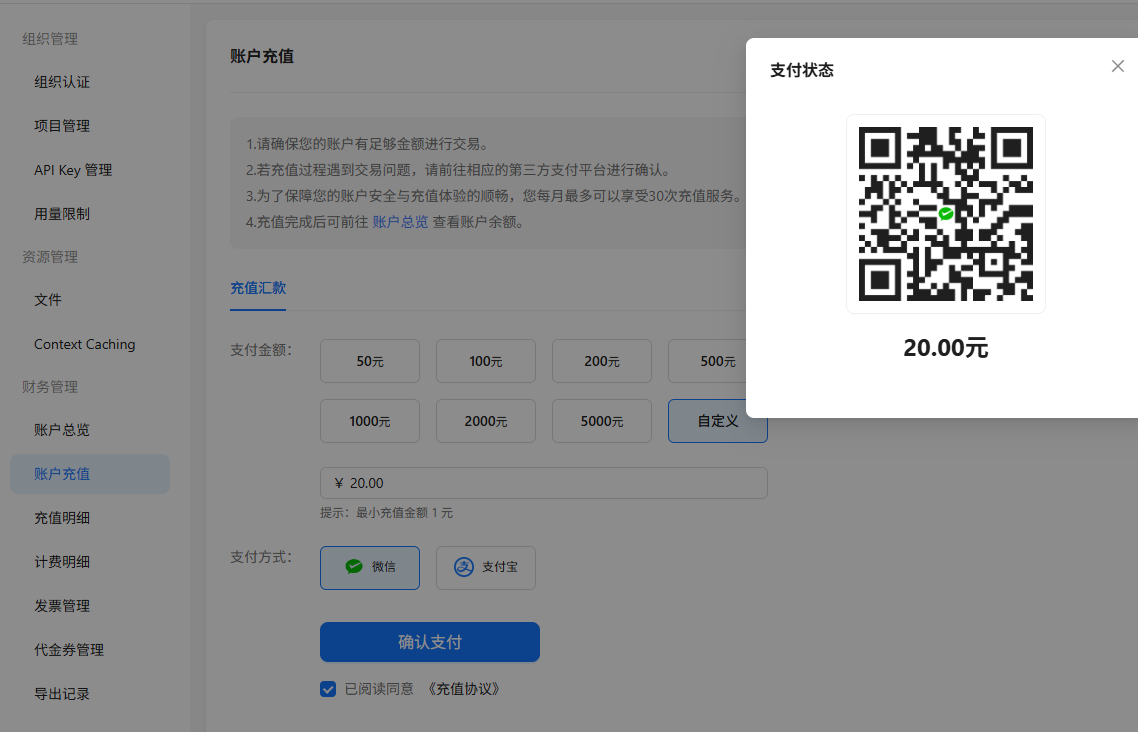Choose the 1000元 amount option
Image resolution: width=1138 pixels, height=732 pixels.
(370, 421)
